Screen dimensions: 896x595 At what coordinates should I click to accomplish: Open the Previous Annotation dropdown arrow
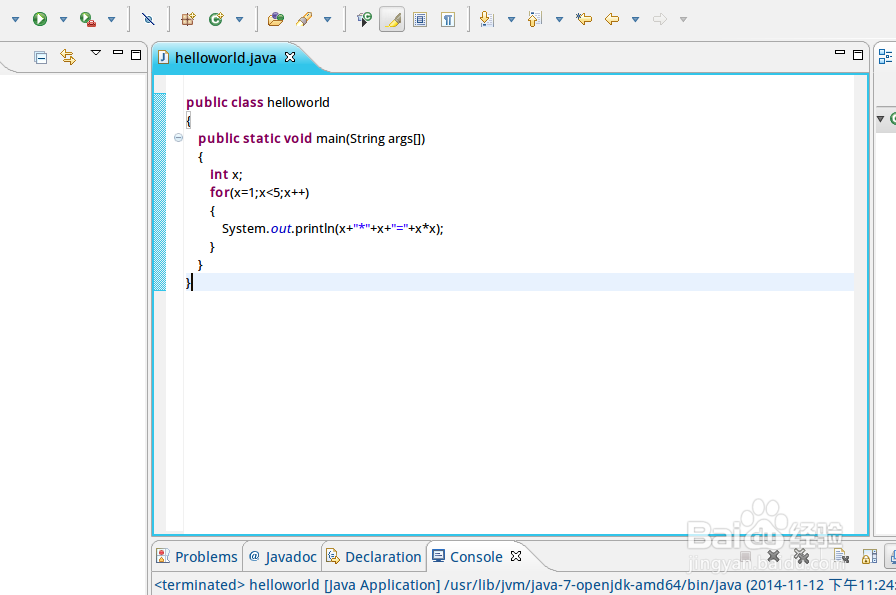(559, 19)
